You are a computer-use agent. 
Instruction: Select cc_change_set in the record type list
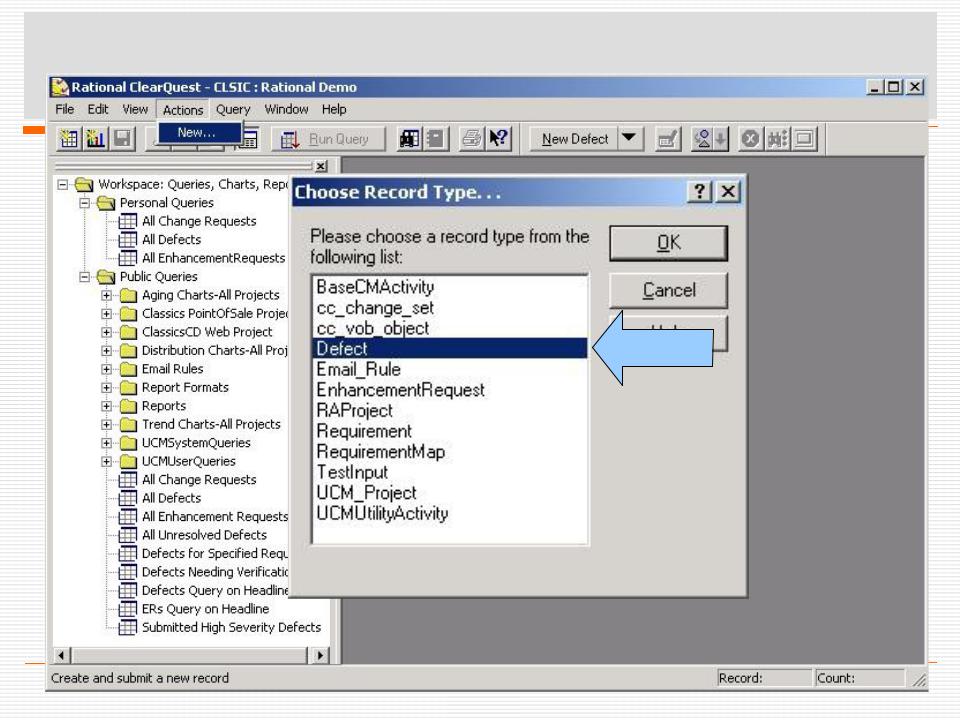450,308
